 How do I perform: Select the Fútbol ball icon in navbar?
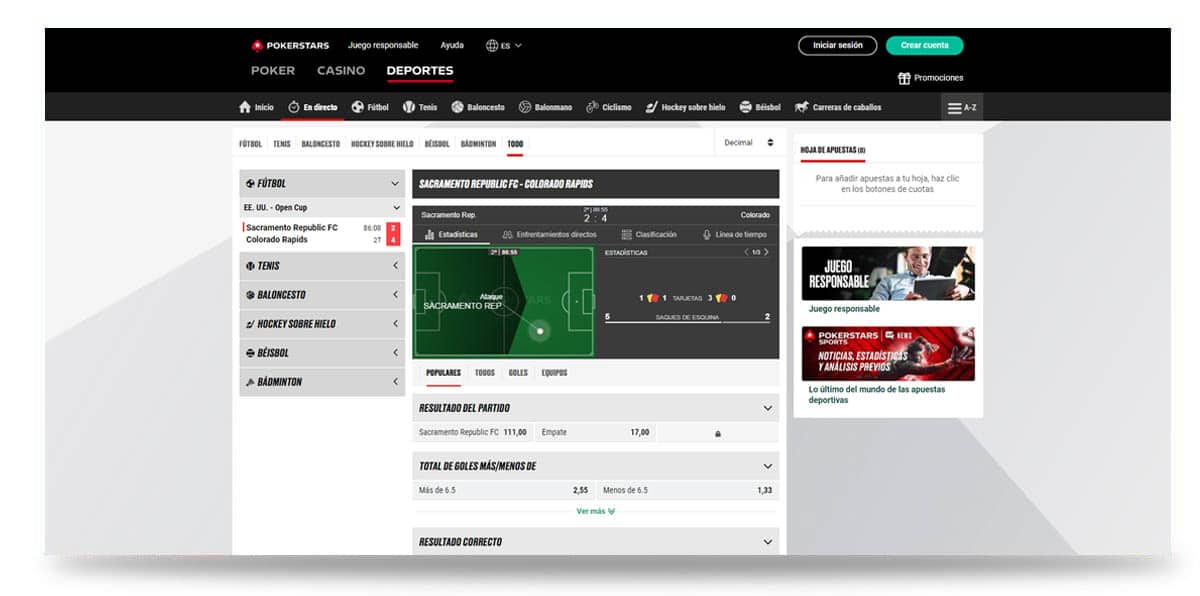358,107
